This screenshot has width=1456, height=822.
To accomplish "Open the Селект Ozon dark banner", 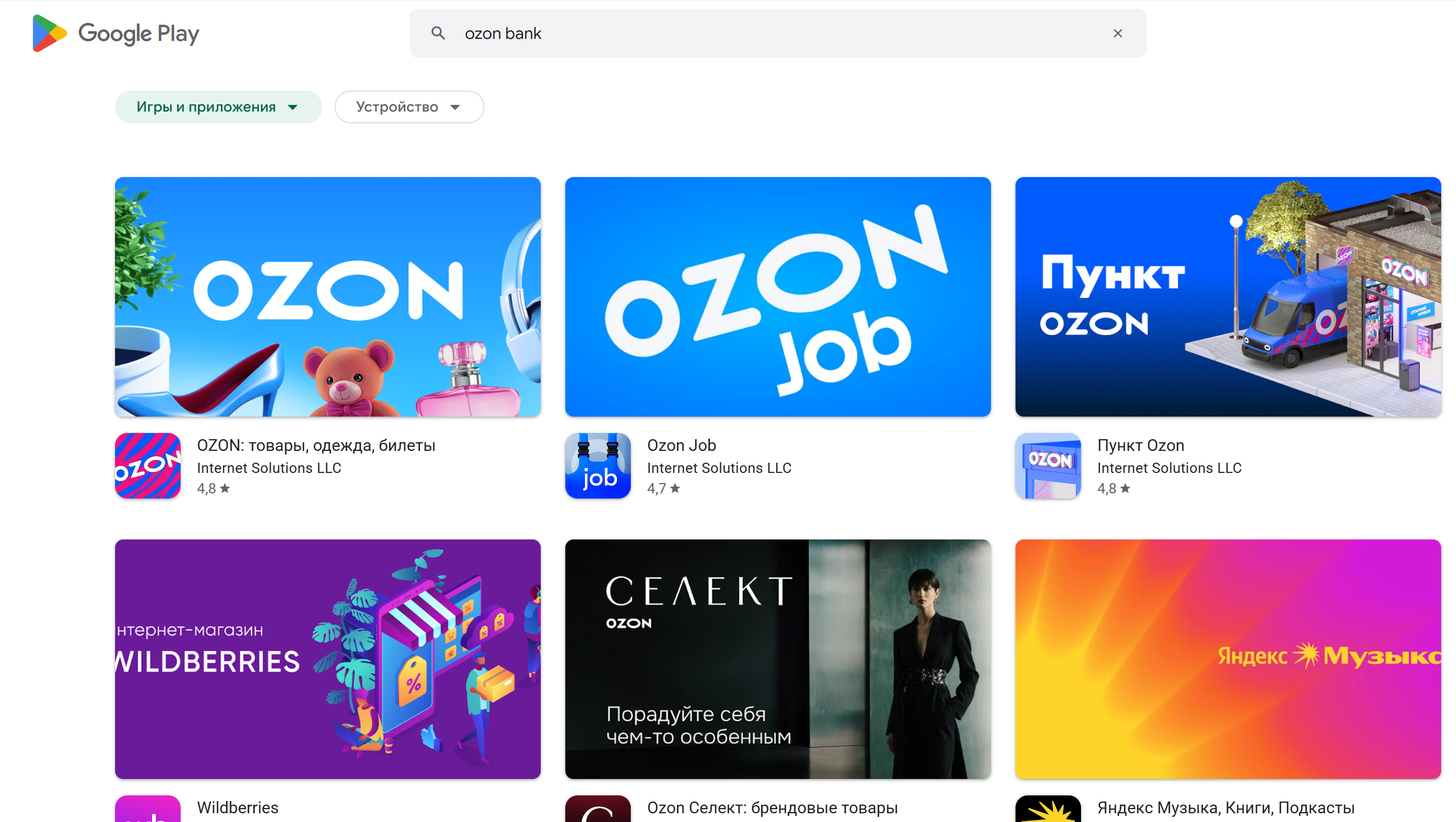I will coord(778,659).
